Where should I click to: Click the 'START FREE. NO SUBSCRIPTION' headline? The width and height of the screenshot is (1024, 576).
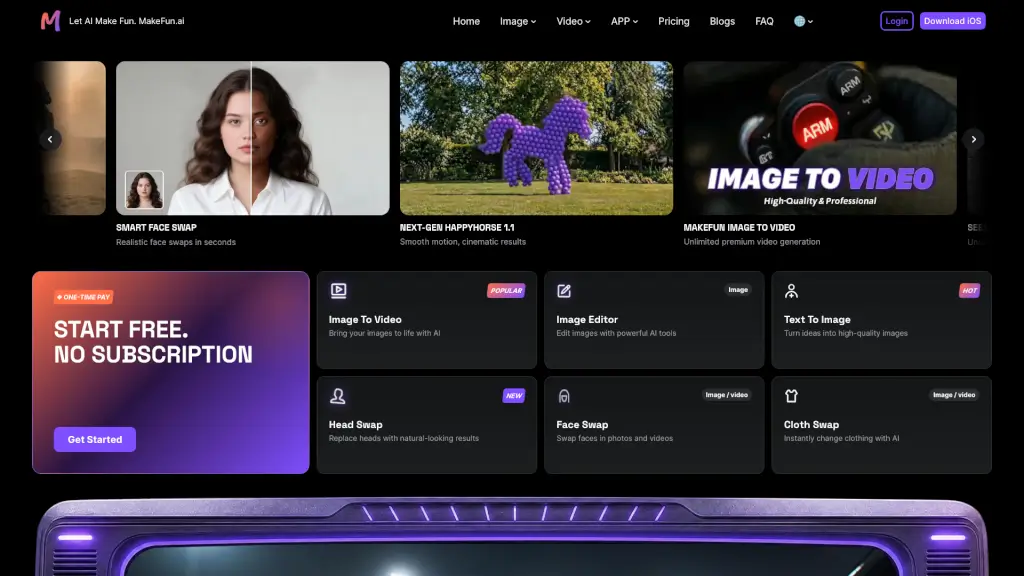tap(153, 342)
